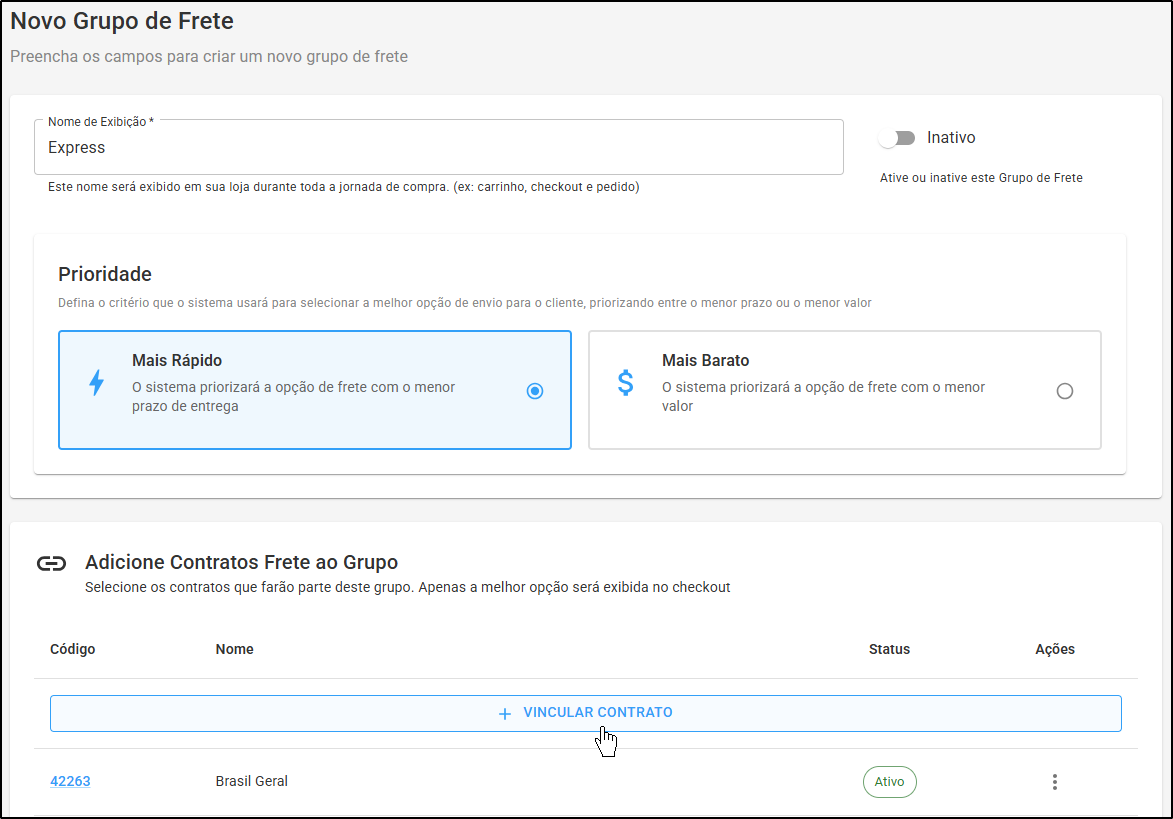Click the Nome de Exibição input field
Viewport: 1173px width, 819px height.
point(438,147)
